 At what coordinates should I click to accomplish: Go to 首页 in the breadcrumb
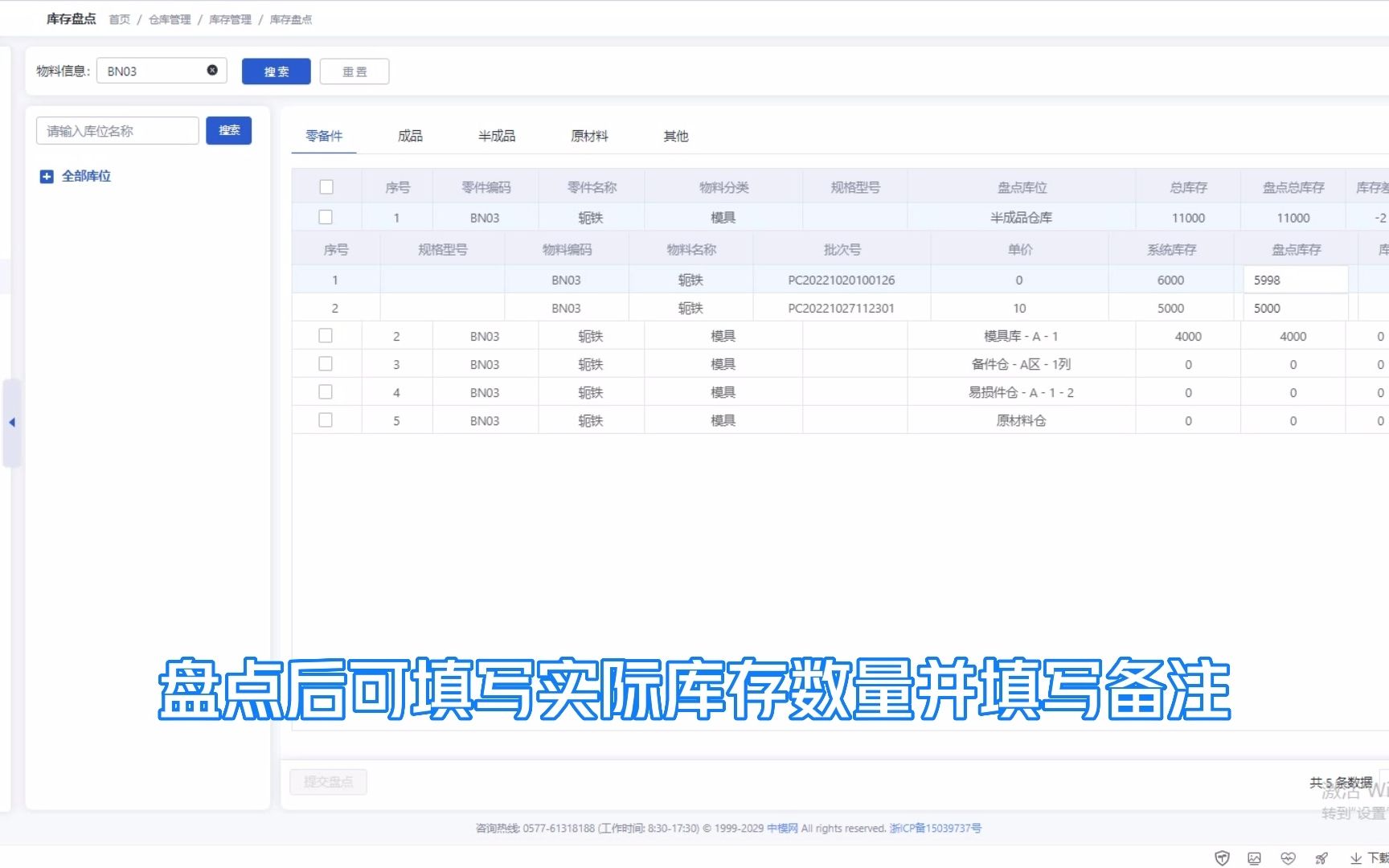pos(119,19)
